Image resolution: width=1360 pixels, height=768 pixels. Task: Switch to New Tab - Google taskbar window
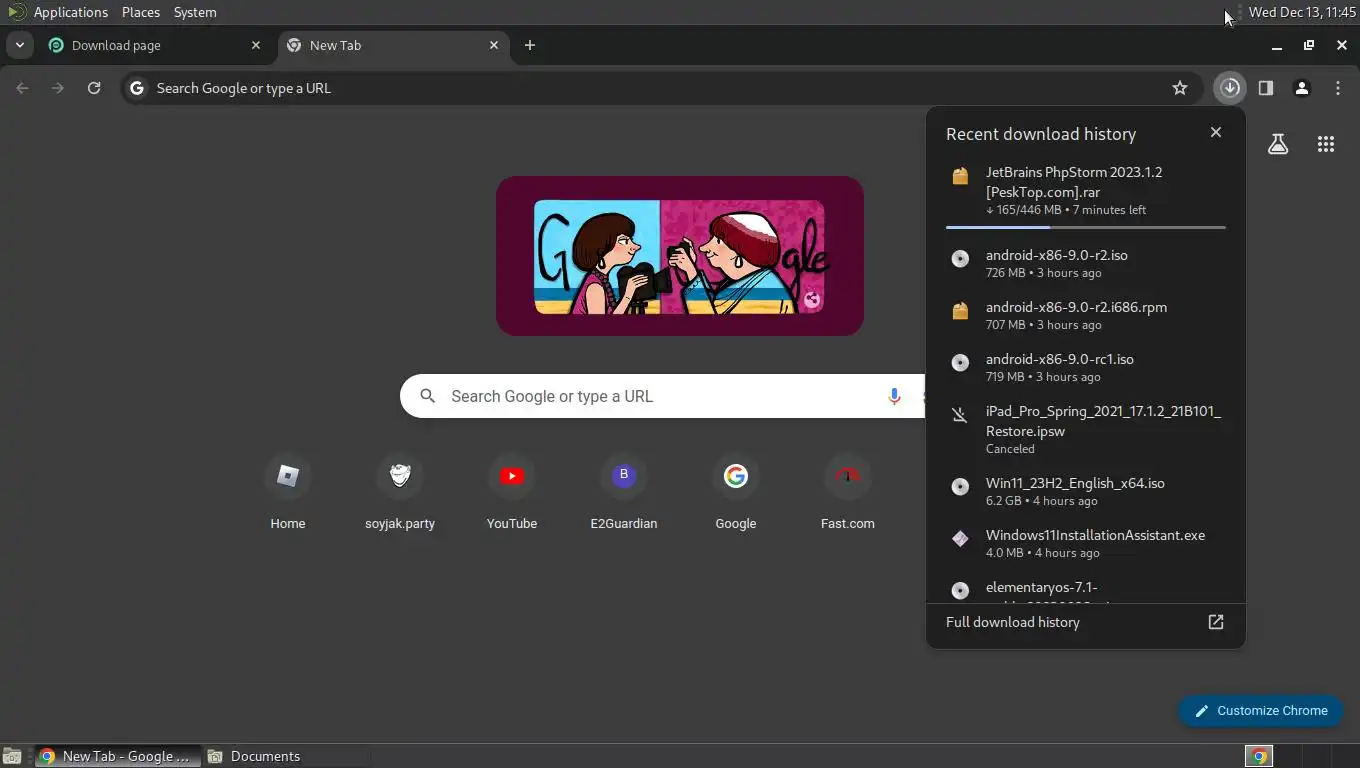tap(117, 756)
